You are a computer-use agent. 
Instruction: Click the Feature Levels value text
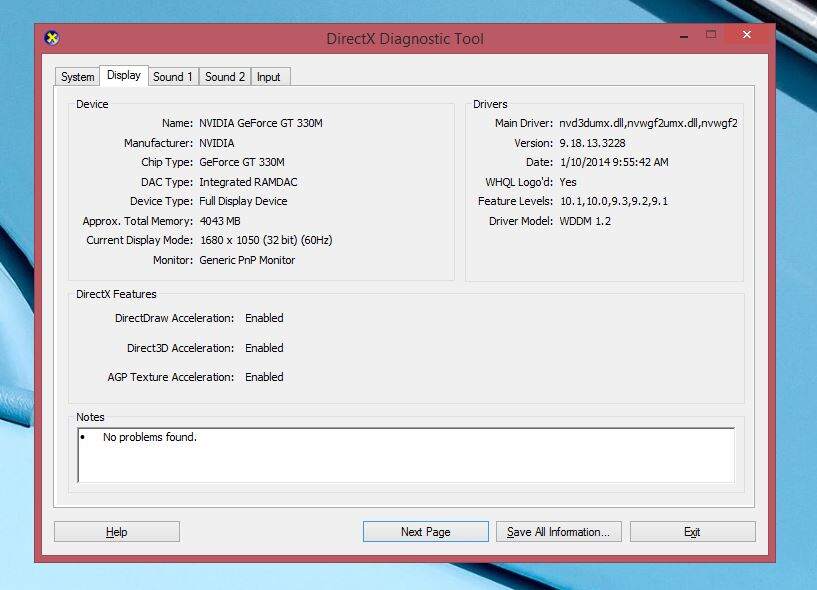(613, 201)
